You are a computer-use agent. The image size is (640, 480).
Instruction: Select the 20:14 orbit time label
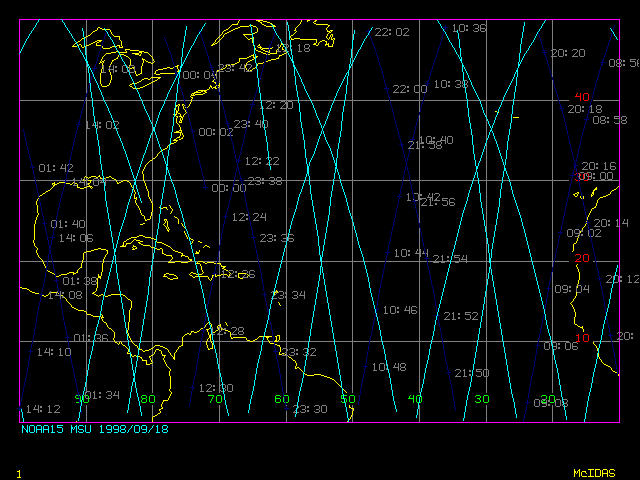(x=611, y=223)
